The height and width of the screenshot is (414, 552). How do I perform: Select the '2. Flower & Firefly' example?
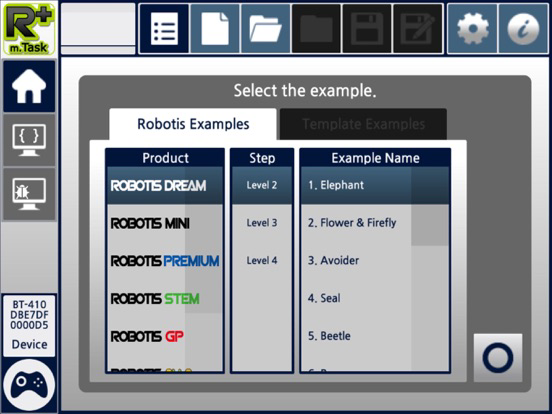click(x=375, y=223)
